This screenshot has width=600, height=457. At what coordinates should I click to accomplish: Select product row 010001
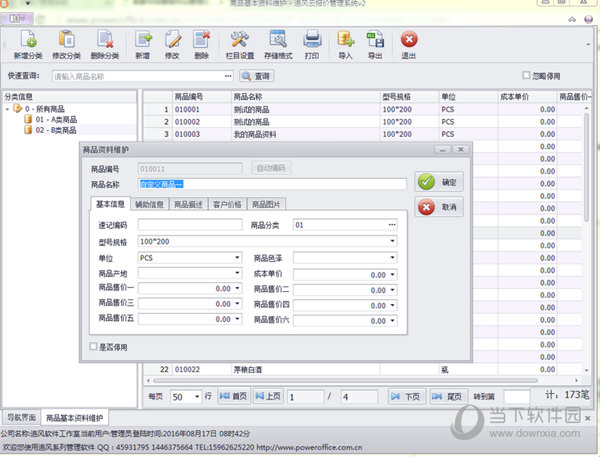tap(362, 109)
